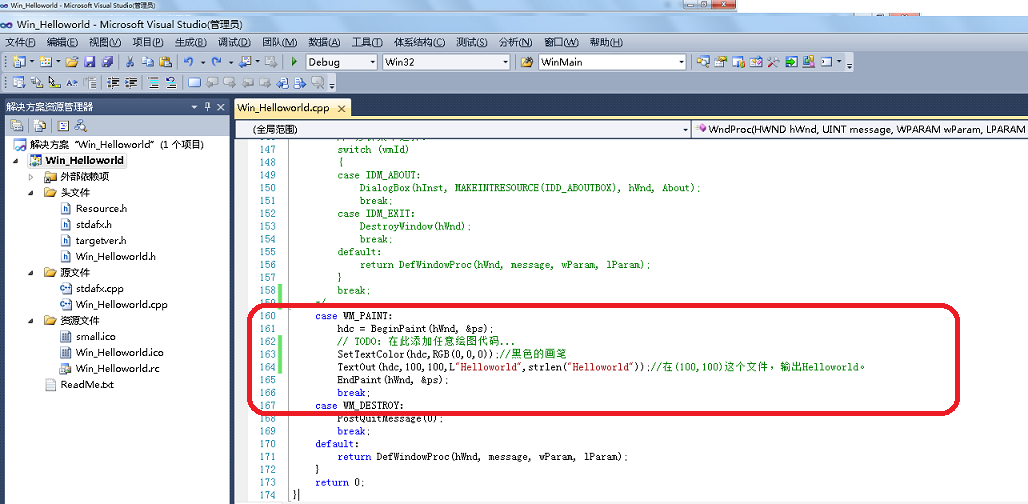Select small.ico resource file
Screen dimensions: 1028x504
coord(95,336)
